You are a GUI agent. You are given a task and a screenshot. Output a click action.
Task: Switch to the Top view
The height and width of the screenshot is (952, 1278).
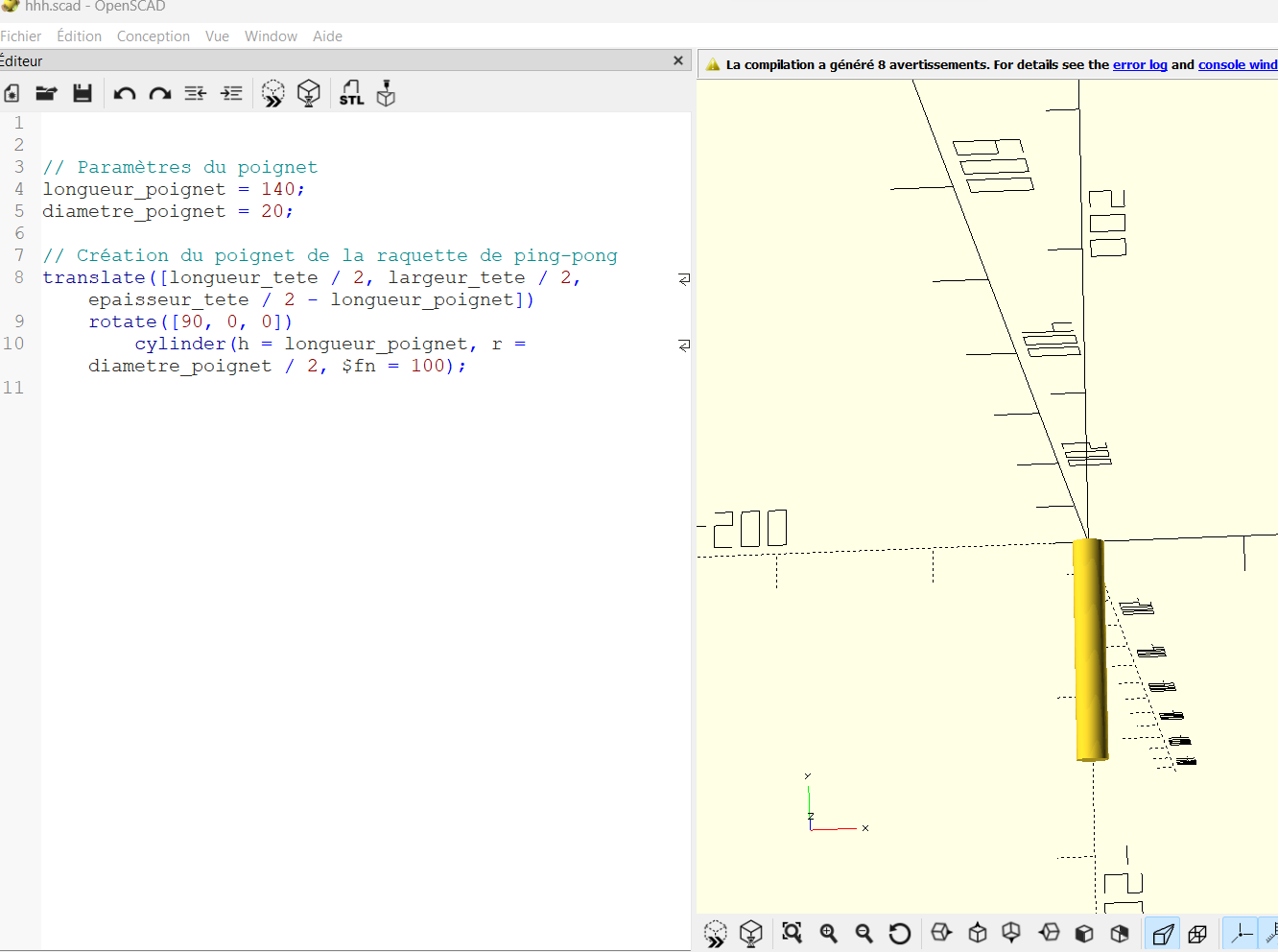pyautogui.click(x=978, y=933)
